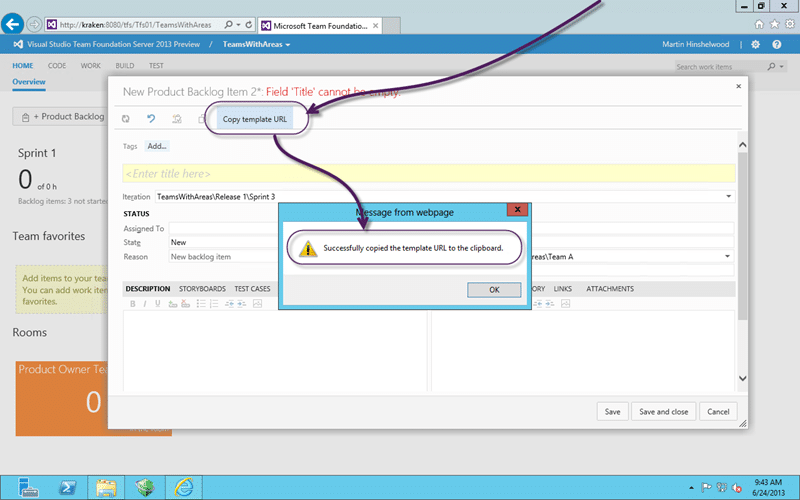
Task: Click the Martin Hinshelwood user name
Action: 695,44
